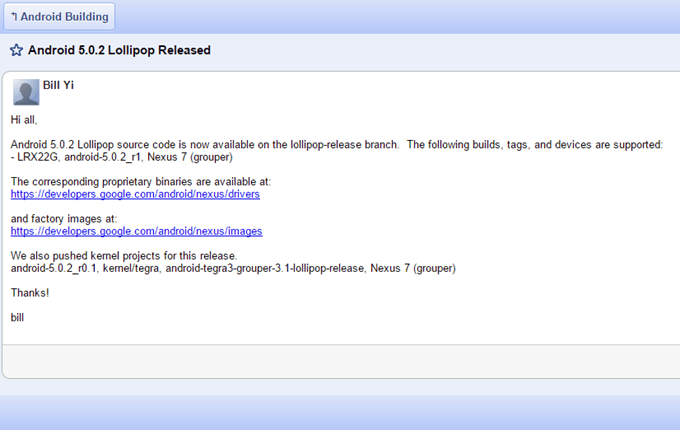The height and width of the screenshot is (430, 680).
Task: Click the back arrow icon in Android Building button
Action: (14, 17)
